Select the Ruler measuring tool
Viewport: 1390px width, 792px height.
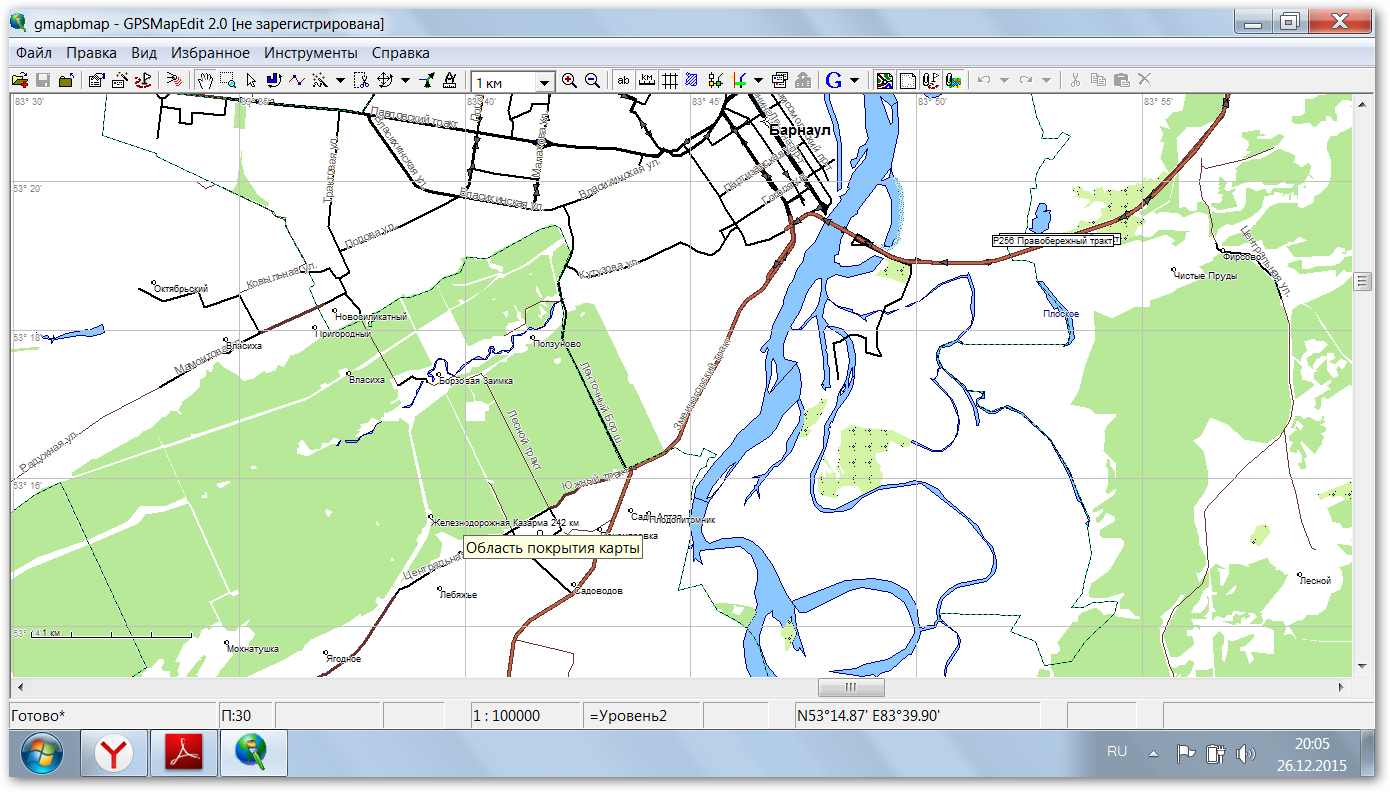(449, 80)
